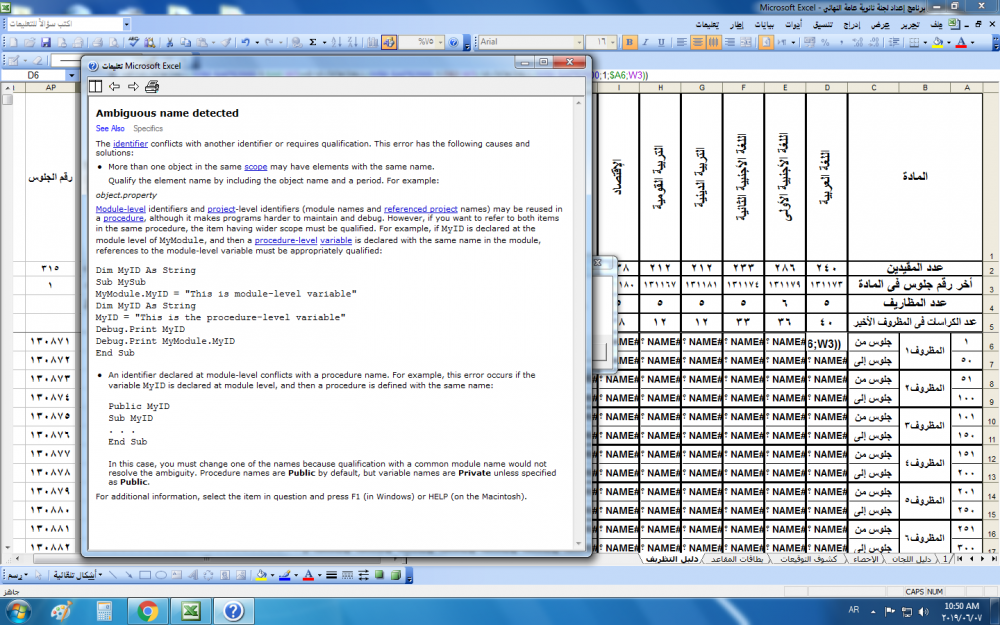Viewport: 1000px width, 625px height.
Task: Toggle Italic formatting
Action: [x=645, y=42]
